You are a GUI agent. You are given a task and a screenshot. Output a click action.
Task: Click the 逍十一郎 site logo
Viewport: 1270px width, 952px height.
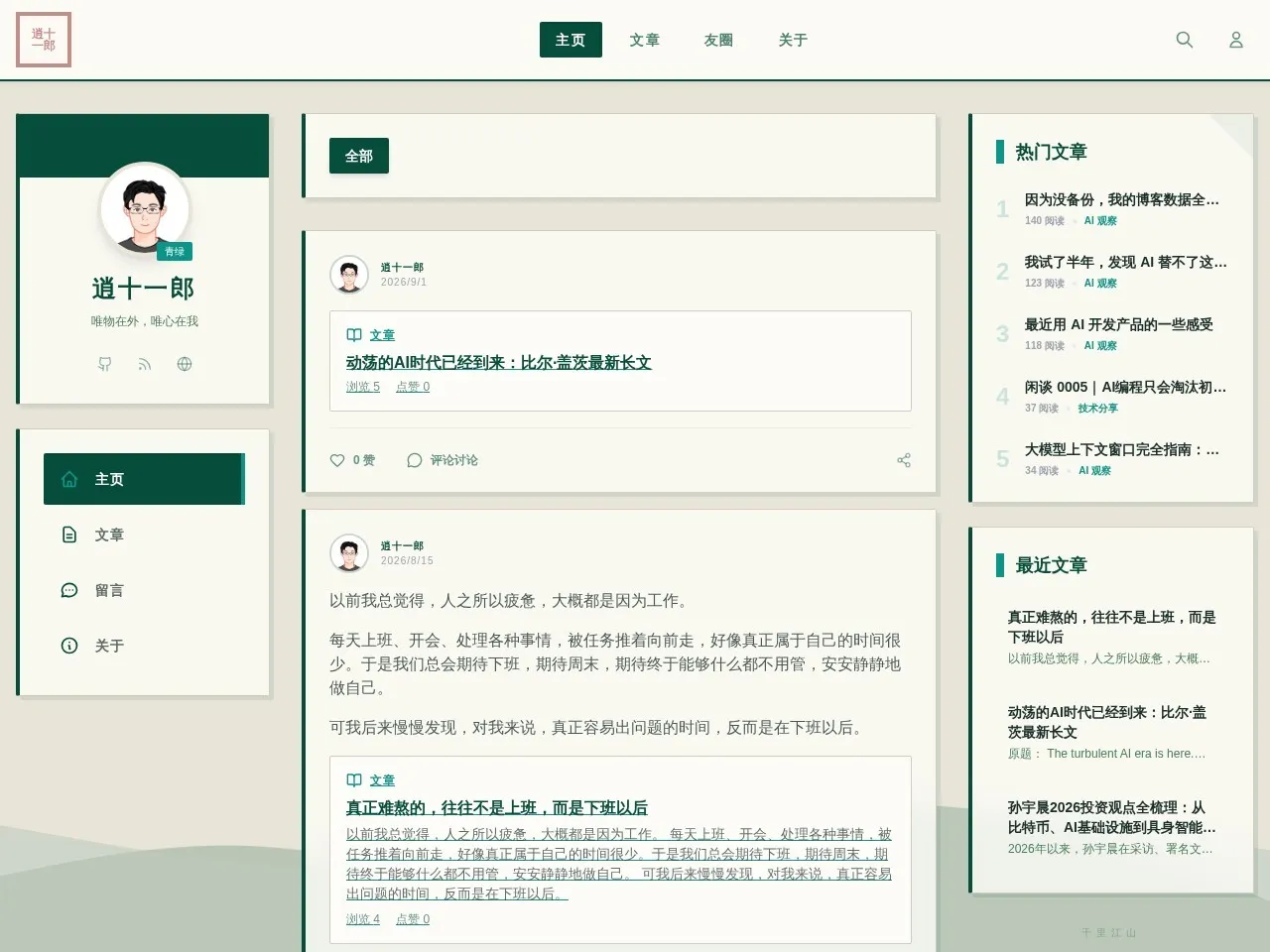pyautogui.click(x=44, y=40)
